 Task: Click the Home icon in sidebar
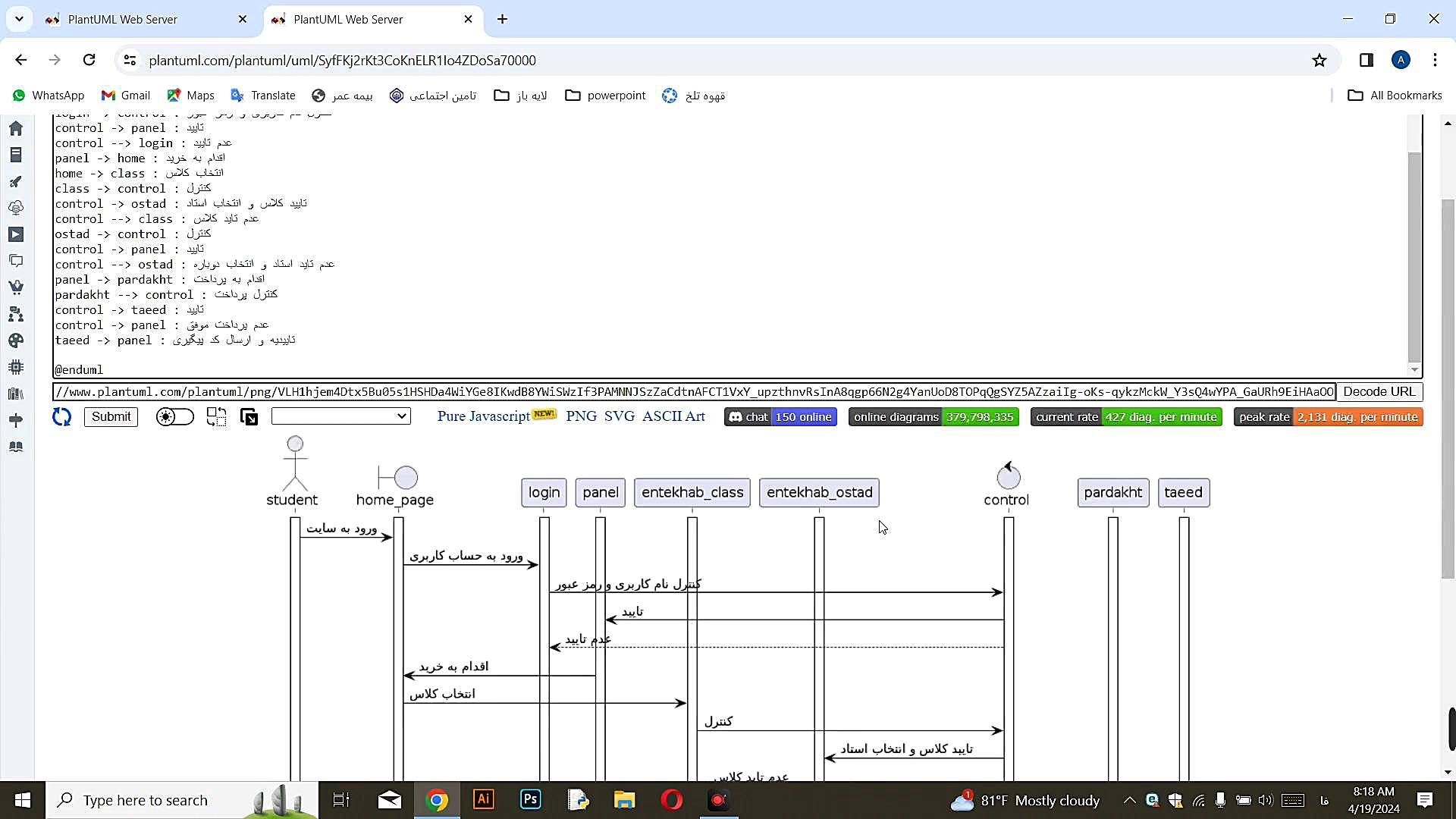(16, 129)
